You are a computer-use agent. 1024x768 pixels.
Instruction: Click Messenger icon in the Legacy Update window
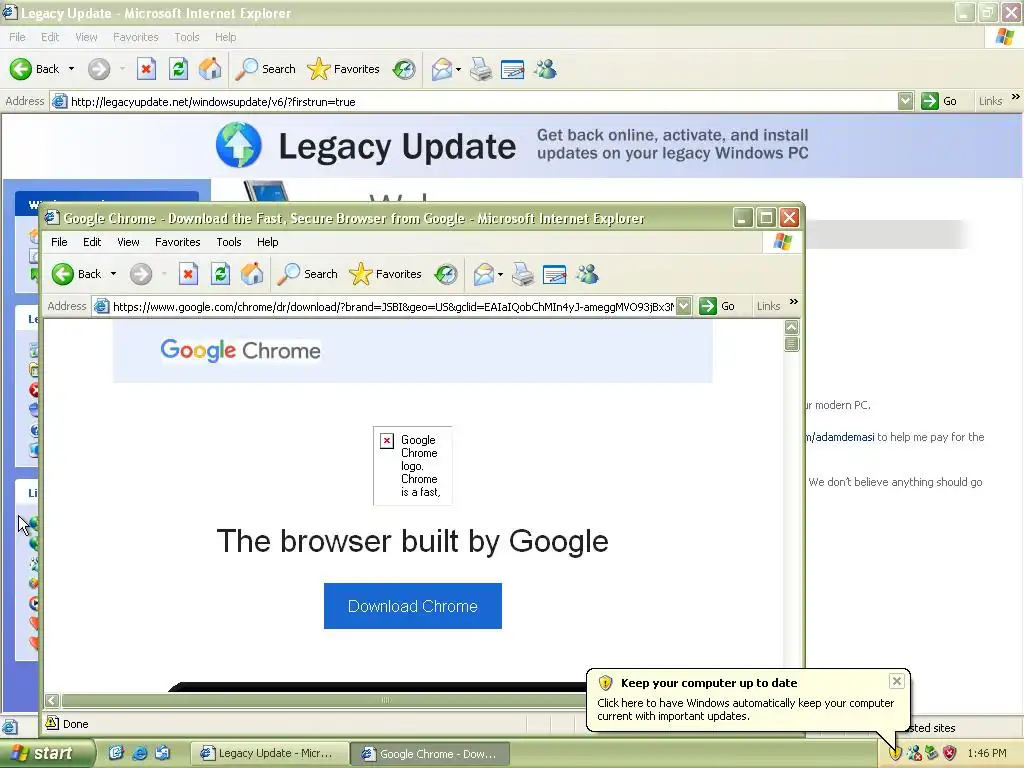545,69
